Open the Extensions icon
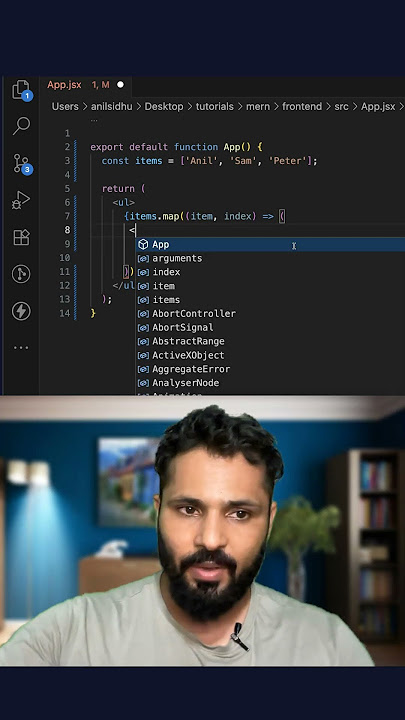Viewport: 405px width, 720px height. [x=21, y=237]
